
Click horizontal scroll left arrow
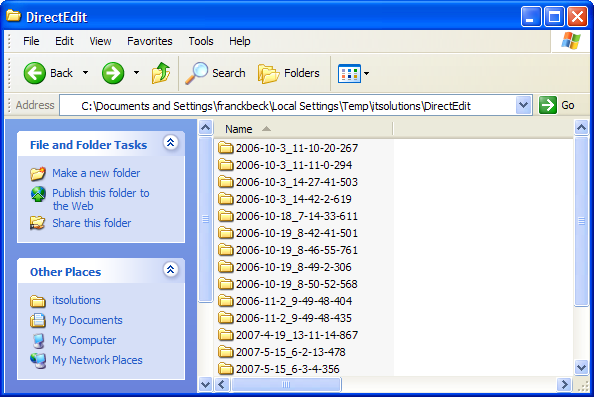(x=222, y=384)
